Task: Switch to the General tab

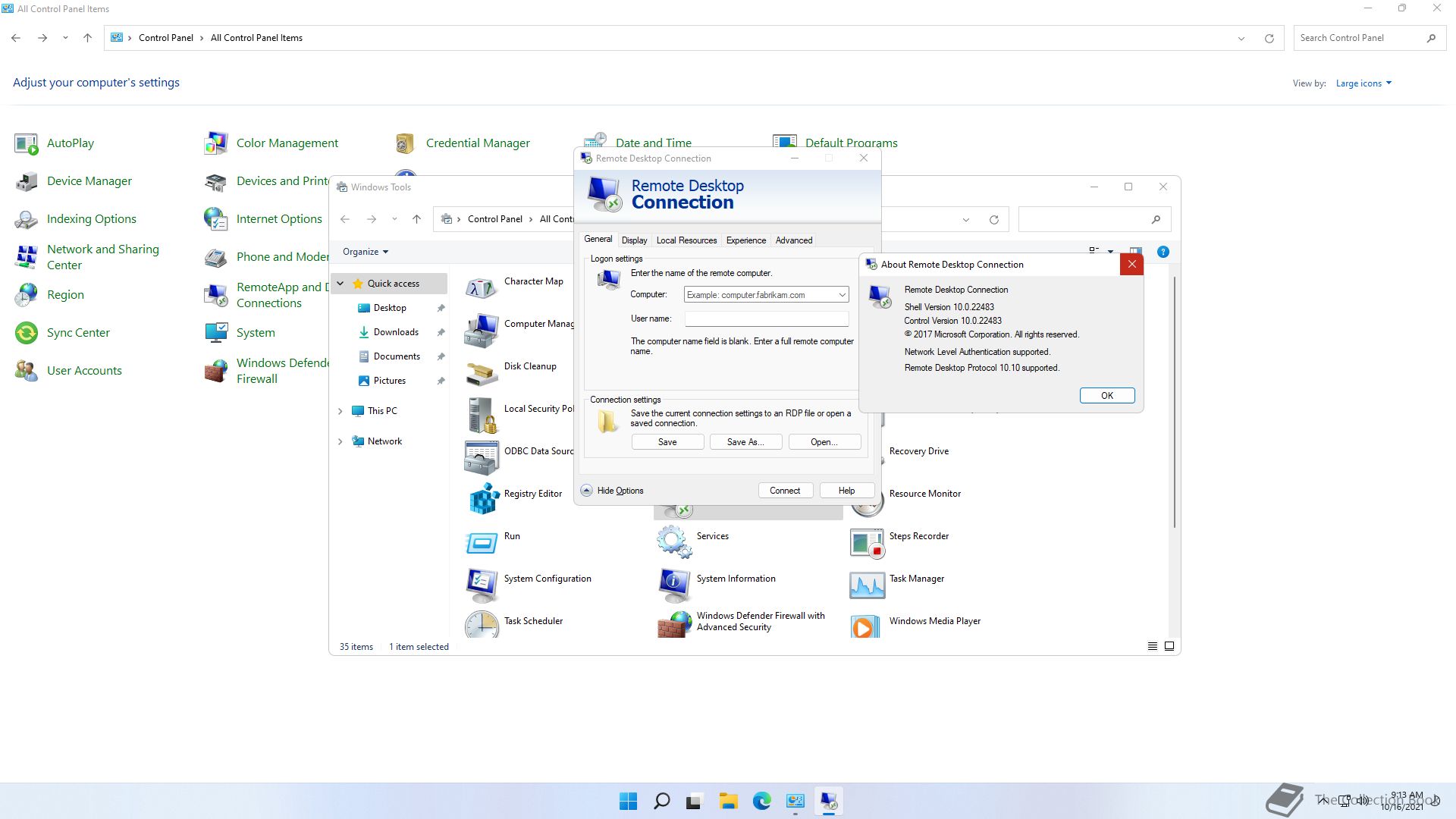Action: [x=598, y=239]
